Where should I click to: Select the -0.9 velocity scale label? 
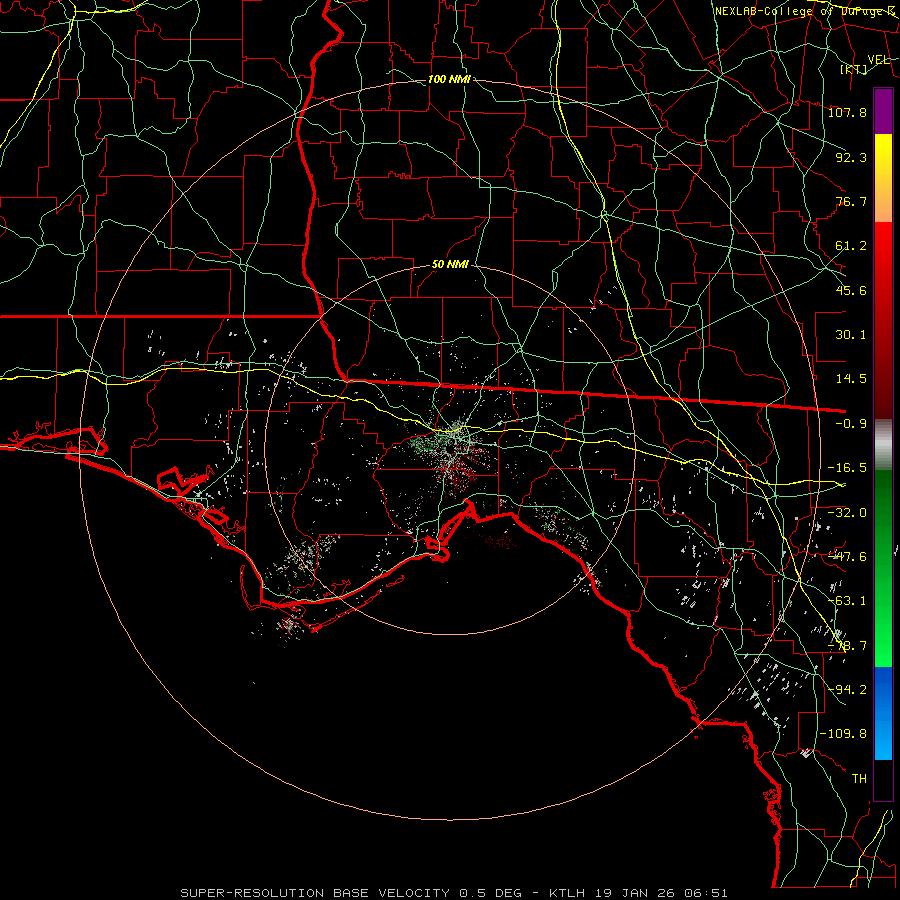click(x=851, y=424)
